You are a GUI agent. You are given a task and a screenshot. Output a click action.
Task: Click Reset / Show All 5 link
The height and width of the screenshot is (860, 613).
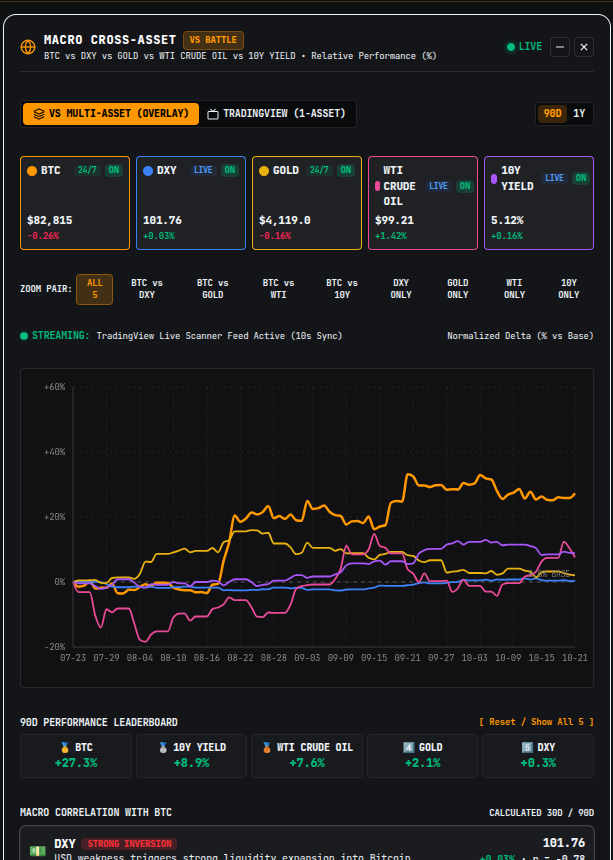click(536, 722)
